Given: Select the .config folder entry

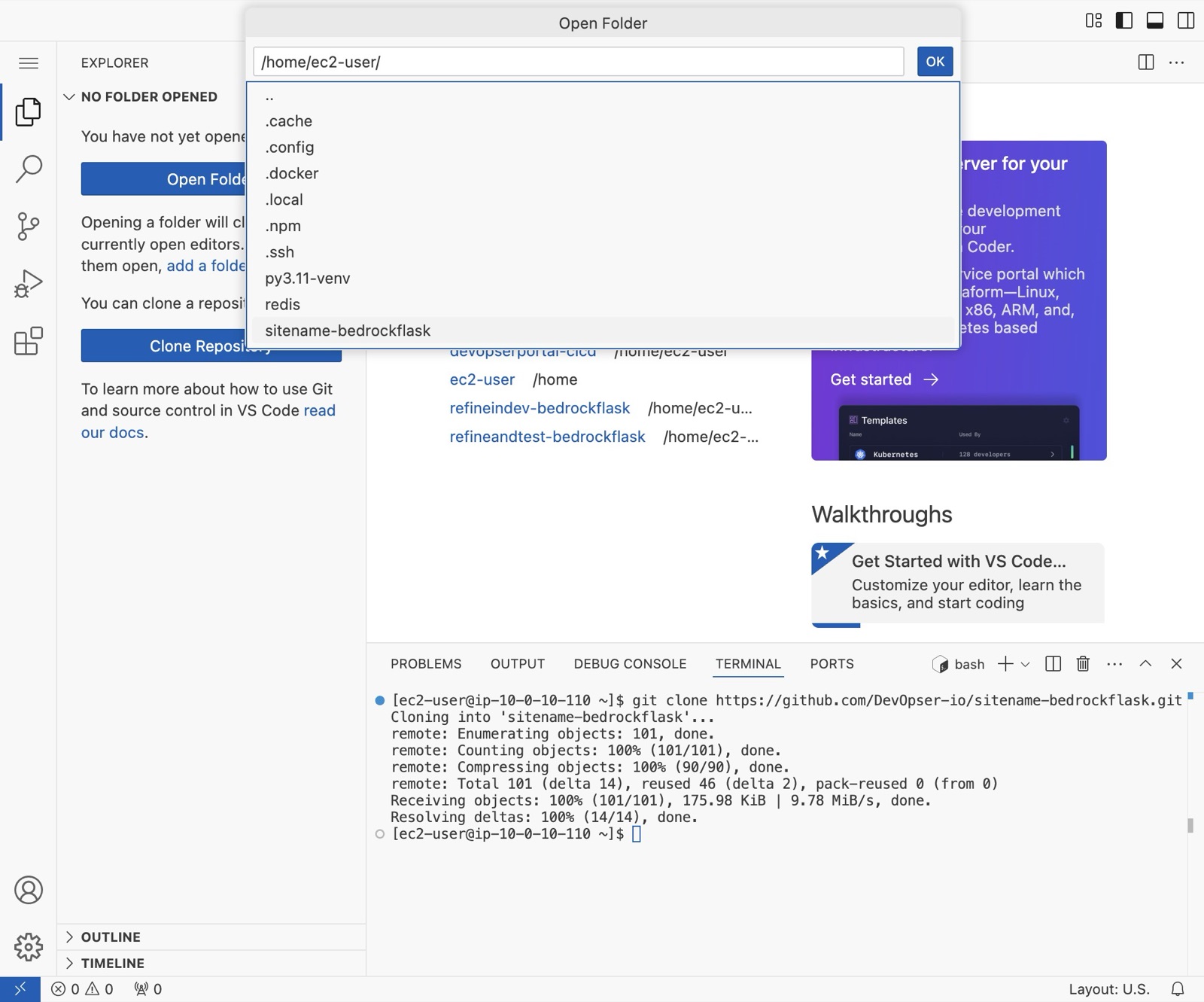Looking at the screenshot, I should pos(603,148).
